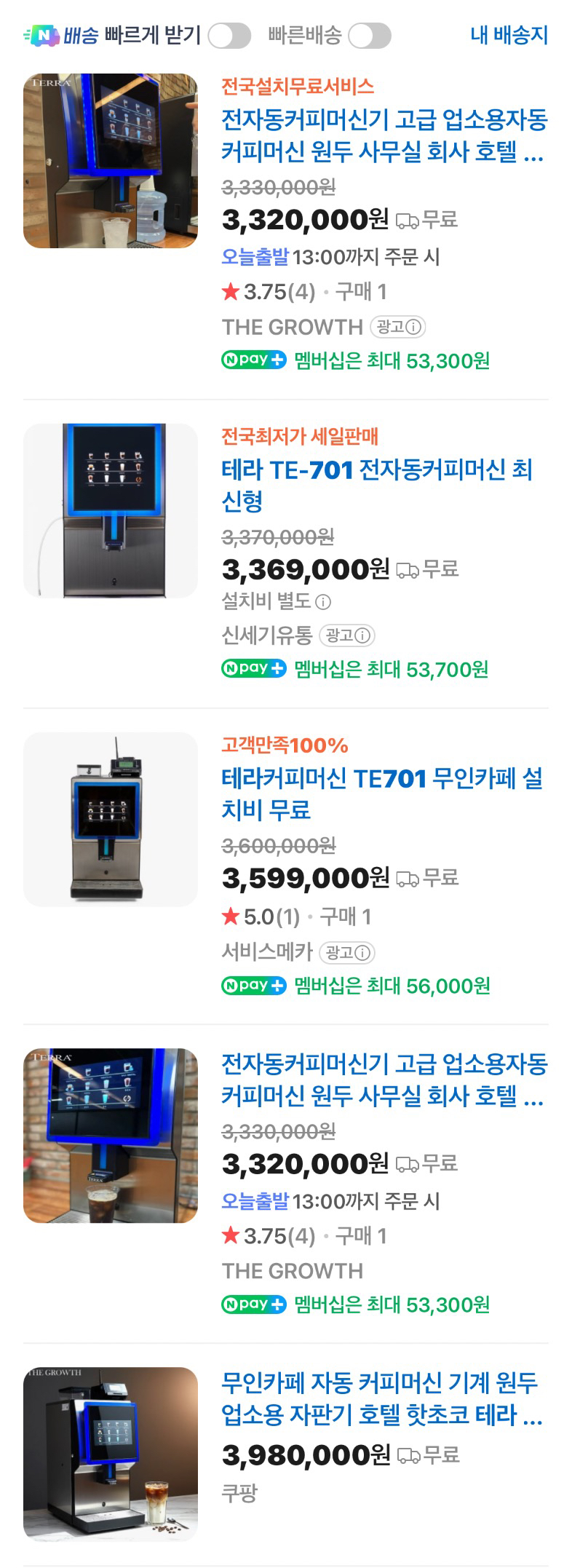
Task: Click free shipping truck icon on 3,369,000원 item
Action: [x=407, y=570]
